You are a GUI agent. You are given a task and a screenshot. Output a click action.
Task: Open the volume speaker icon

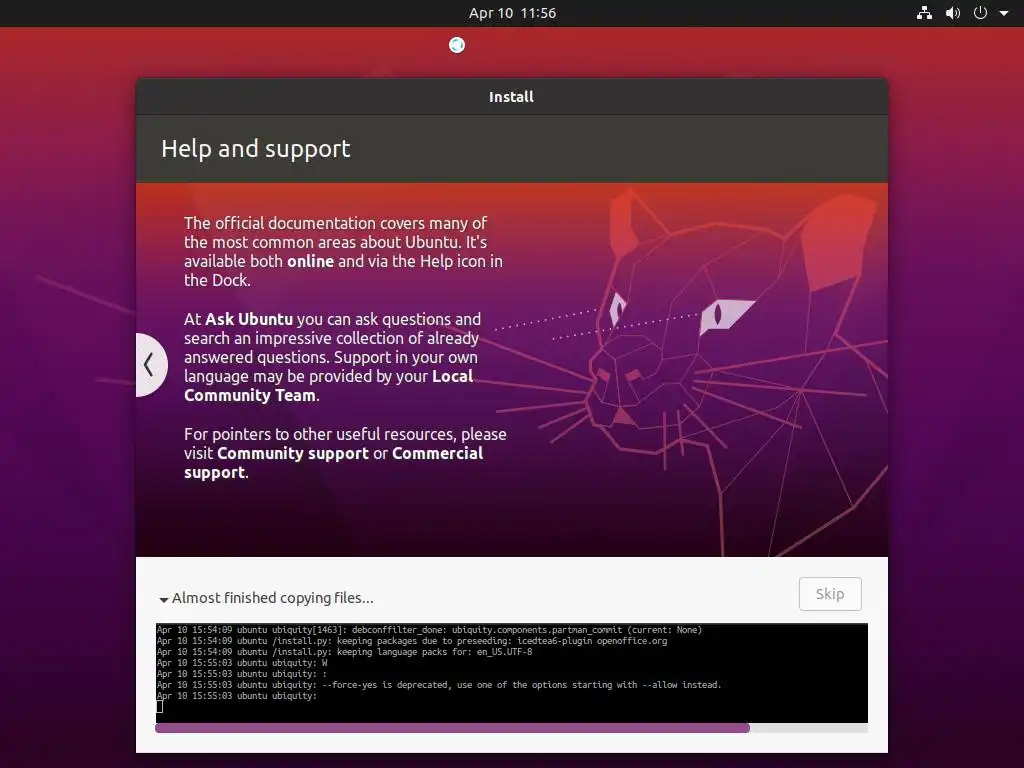(x=953, y=12)
